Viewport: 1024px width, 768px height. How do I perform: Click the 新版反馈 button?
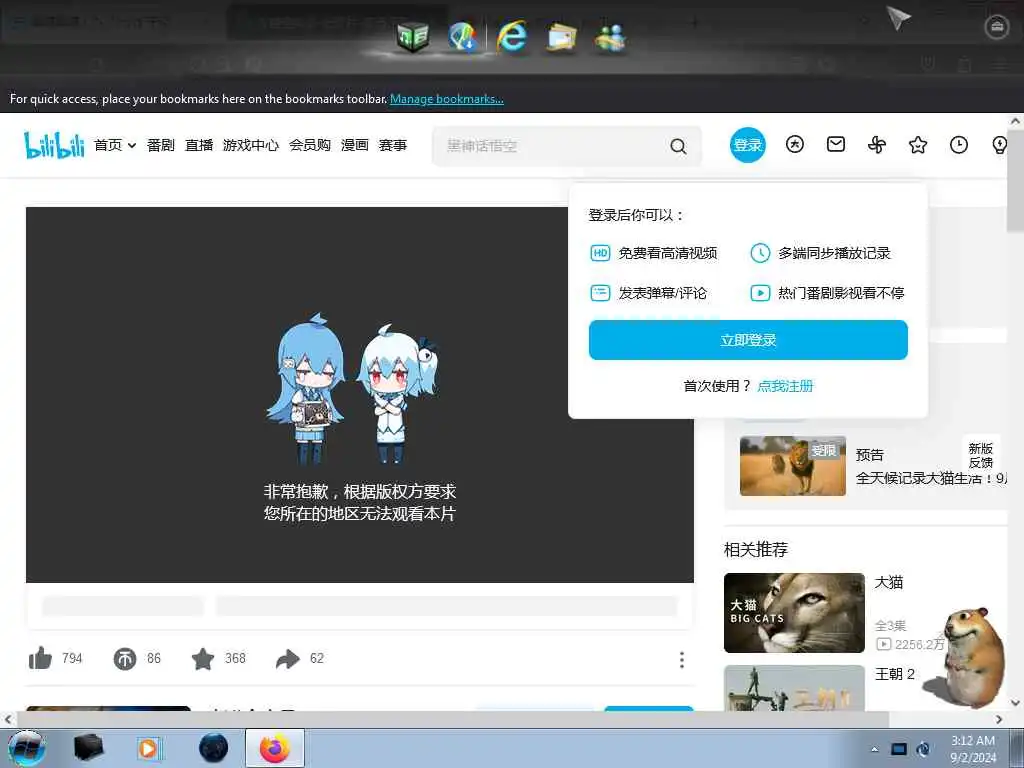point(980,455)
